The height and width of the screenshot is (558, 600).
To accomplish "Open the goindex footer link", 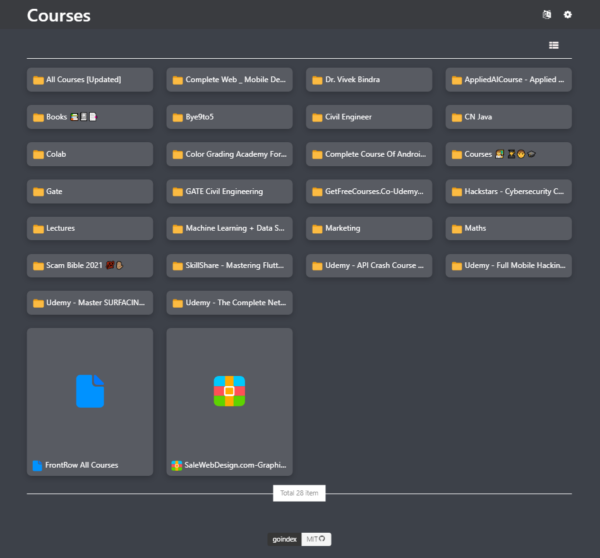I will [x=284, y=539].
